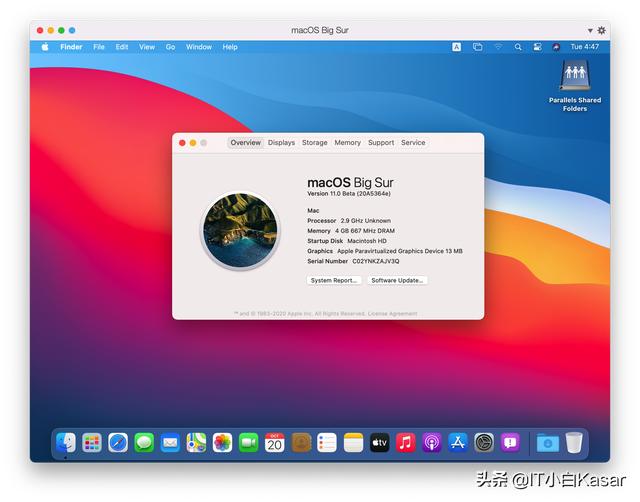Open Spotlight search in menu bar
Screen dimensions: 640x502
[518, 47]
